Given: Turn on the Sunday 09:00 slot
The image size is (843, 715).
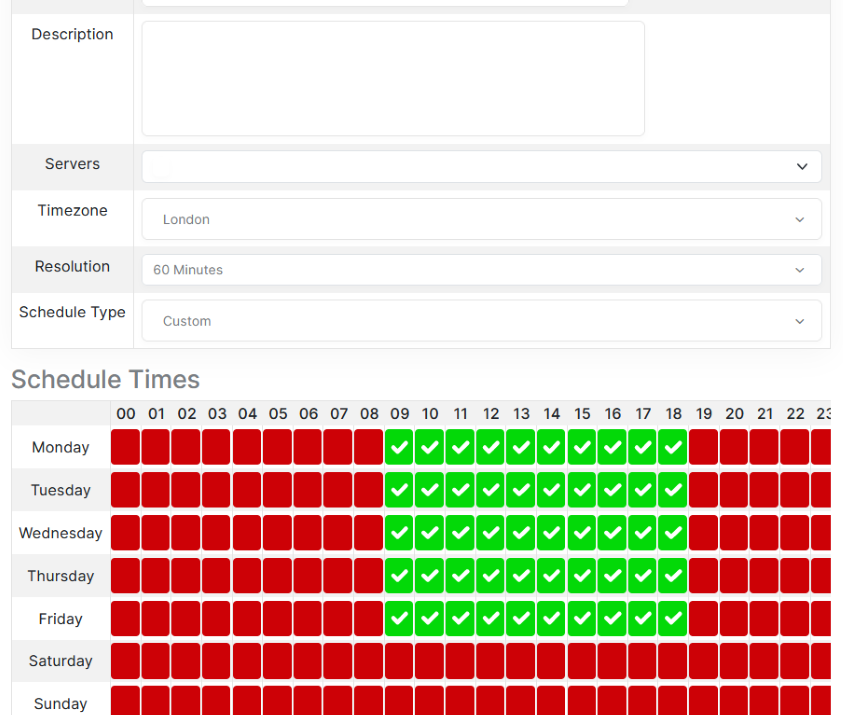Looking at the screenshot, I should click(400, 700).
